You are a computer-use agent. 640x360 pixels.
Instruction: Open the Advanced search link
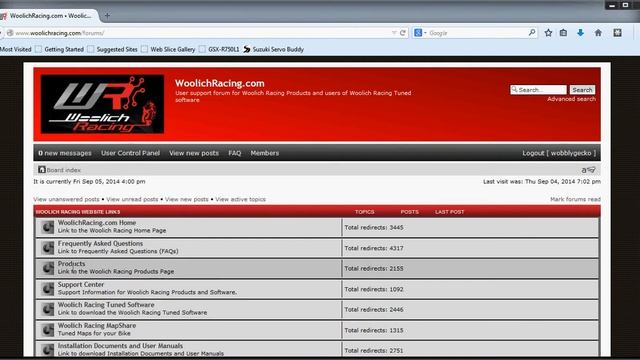571,99
